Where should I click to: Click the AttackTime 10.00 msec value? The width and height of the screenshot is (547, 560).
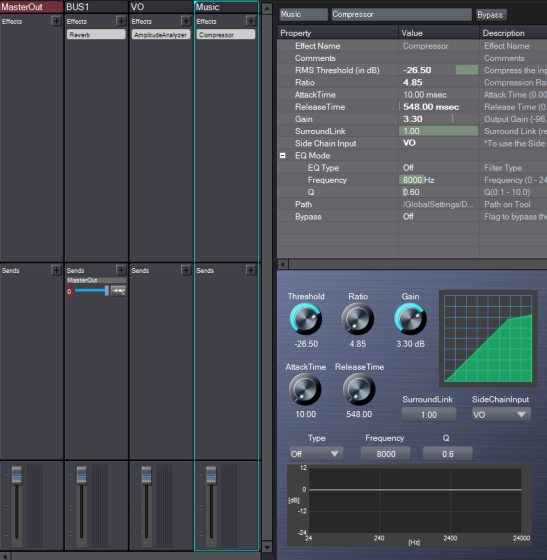(x=438, y=95)
